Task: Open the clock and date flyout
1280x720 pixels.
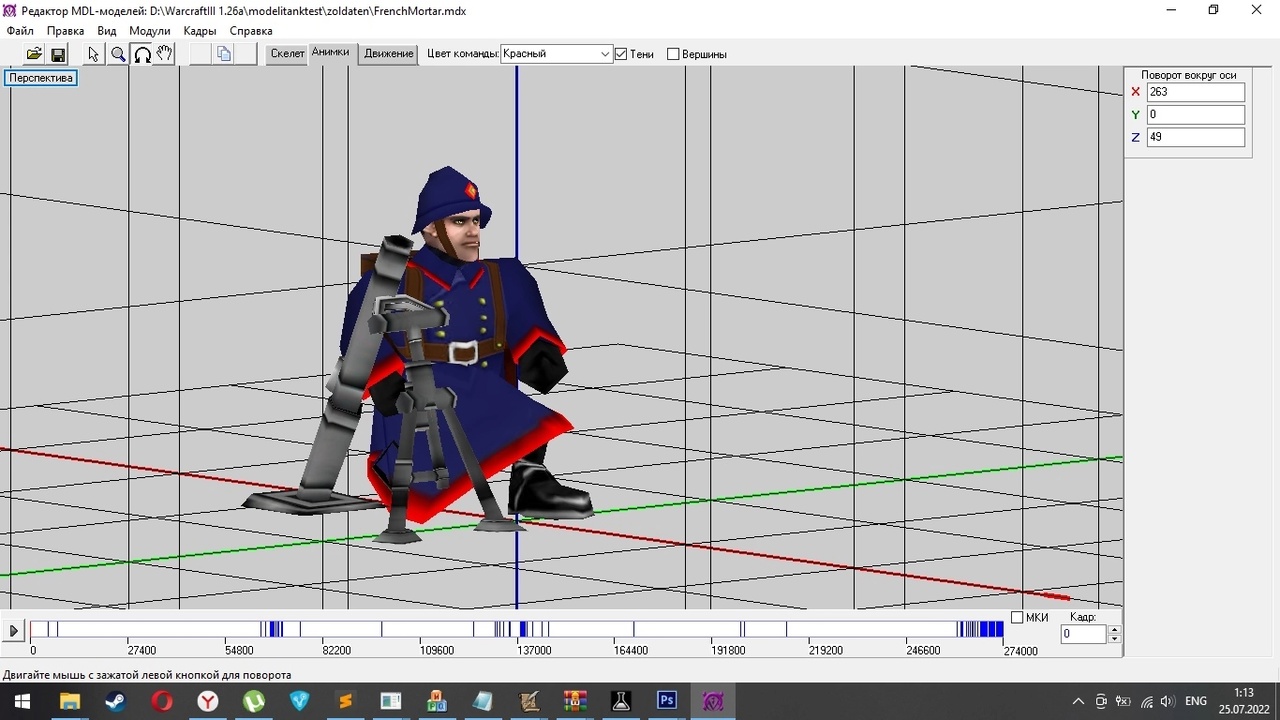Action: click(x=1244, y=701)
